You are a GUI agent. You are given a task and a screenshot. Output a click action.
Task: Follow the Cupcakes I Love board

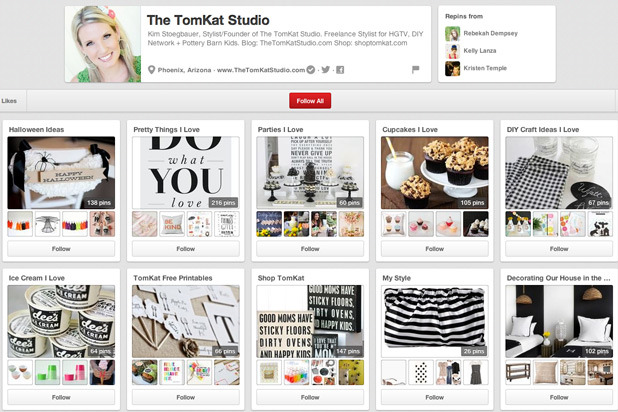434,248
